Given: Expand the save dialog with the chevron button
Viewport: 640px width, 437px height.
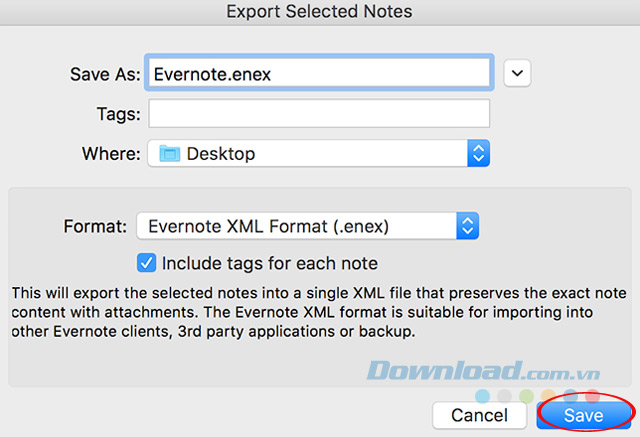Looking at the screenshot, I should click(x=517, y=73).
